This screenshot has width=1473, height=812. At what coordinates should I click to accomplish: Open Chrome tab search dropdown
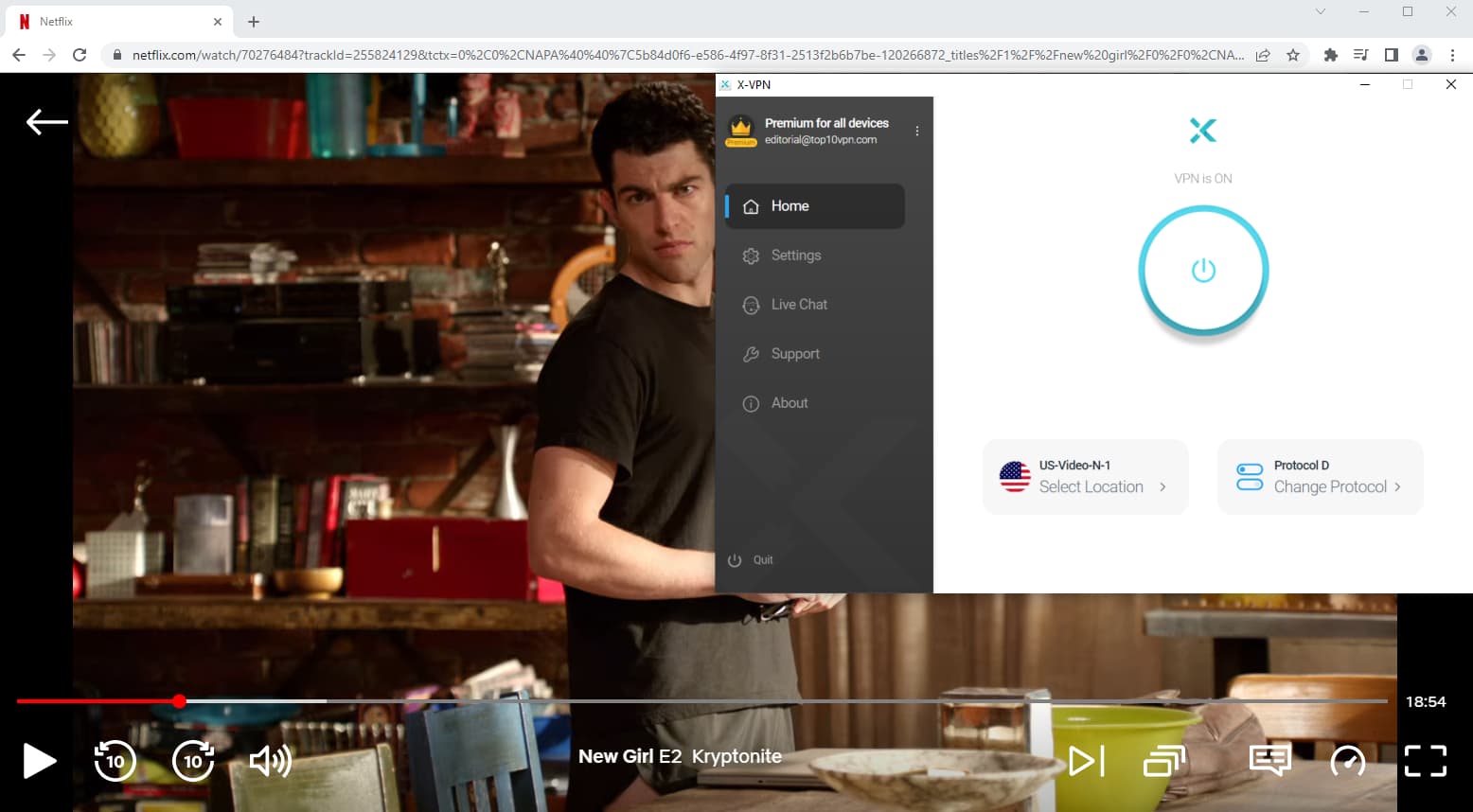coord(1321,11)
